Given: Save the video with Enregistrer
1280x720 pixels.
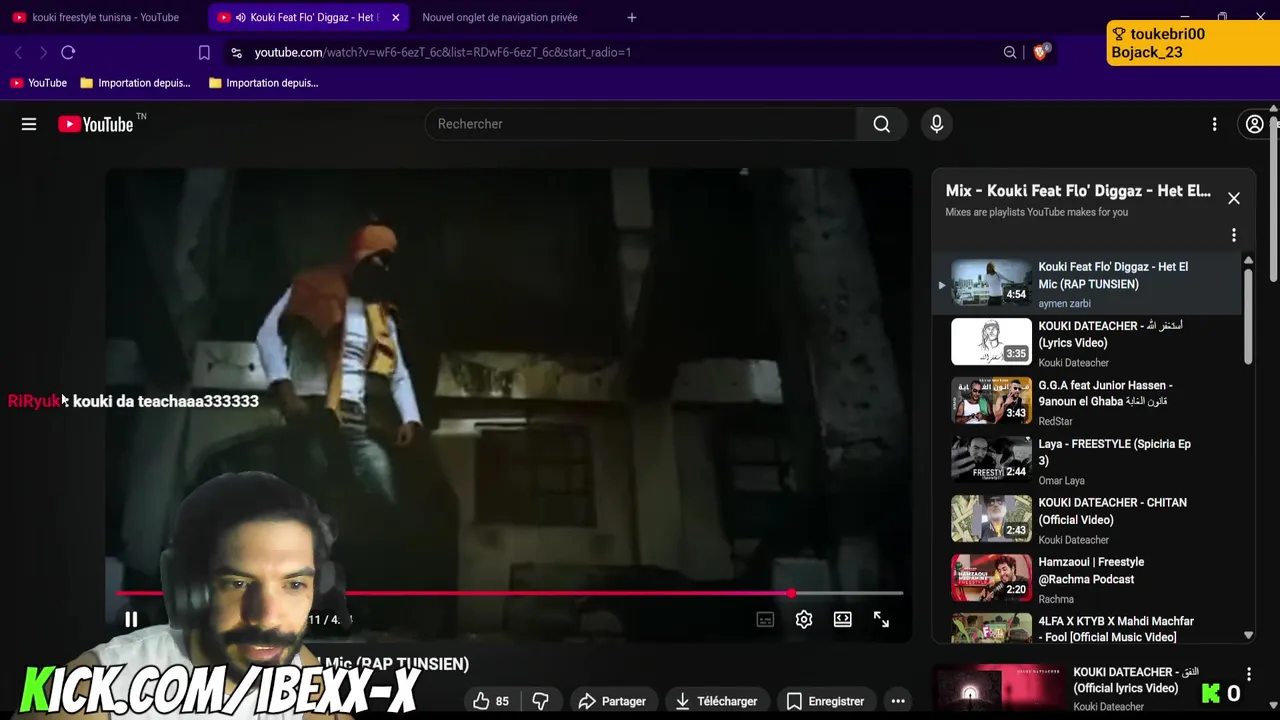Looking at the screenshot, I should coord(825,701).
